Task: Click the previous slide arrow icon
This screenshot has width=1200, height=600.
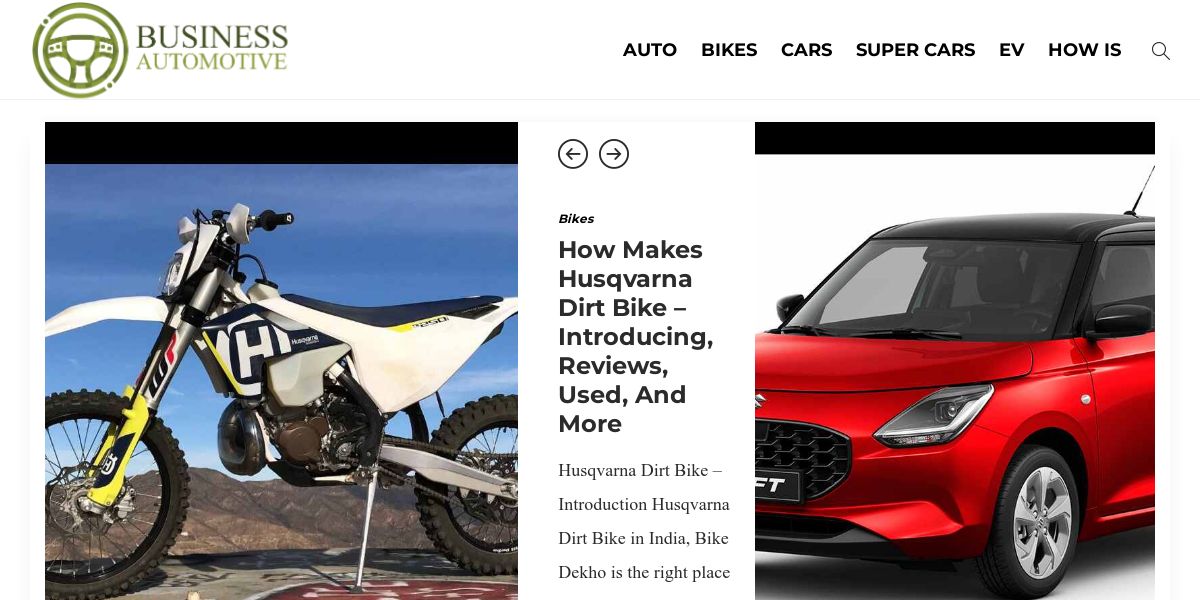Action: click(573, 154)
